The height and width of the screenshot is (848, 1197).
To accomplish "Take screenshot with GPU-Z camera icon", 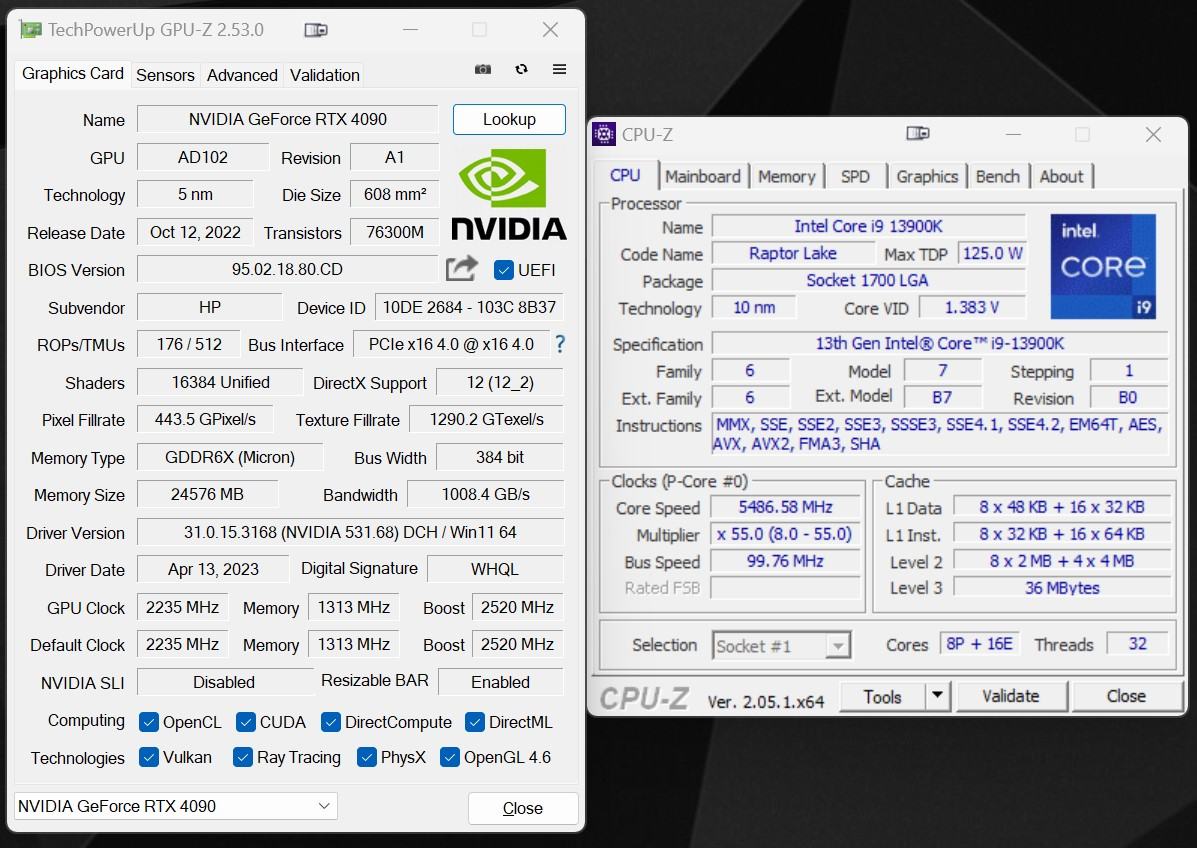I will click(x=482, y=69).
